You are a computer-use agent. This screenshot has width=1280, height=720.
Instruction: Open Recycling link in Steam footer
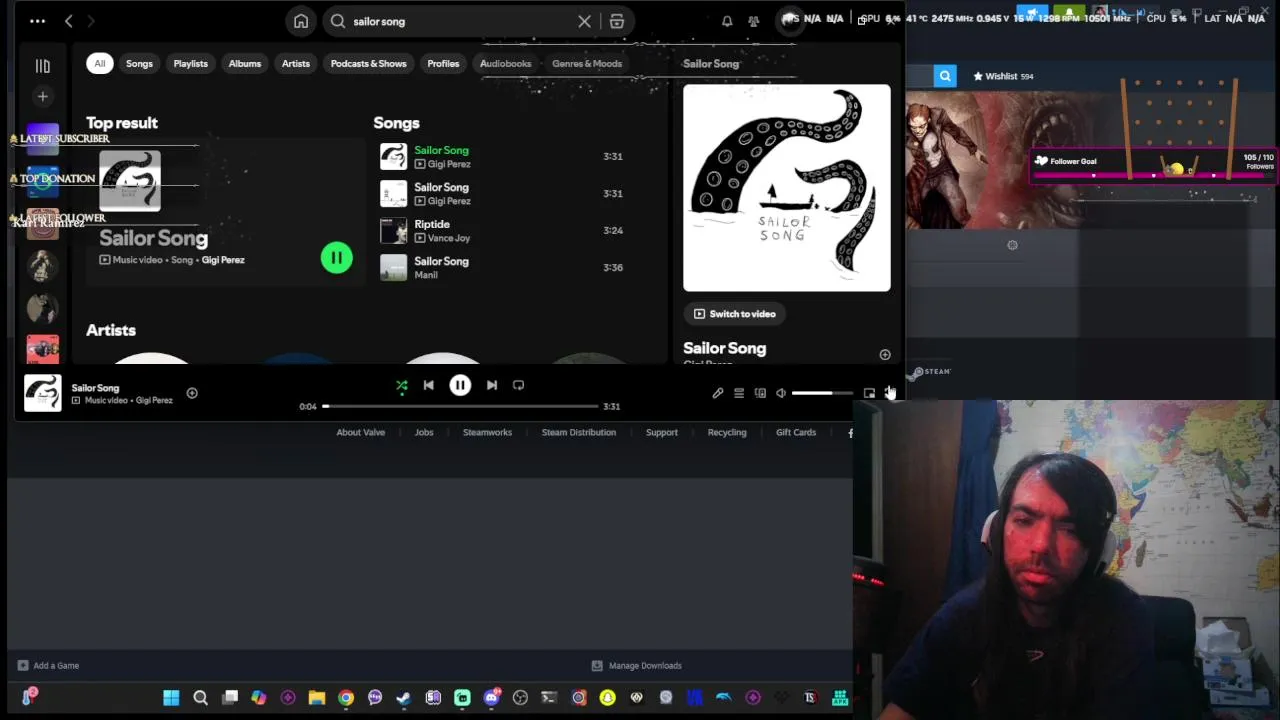(727, 432)
